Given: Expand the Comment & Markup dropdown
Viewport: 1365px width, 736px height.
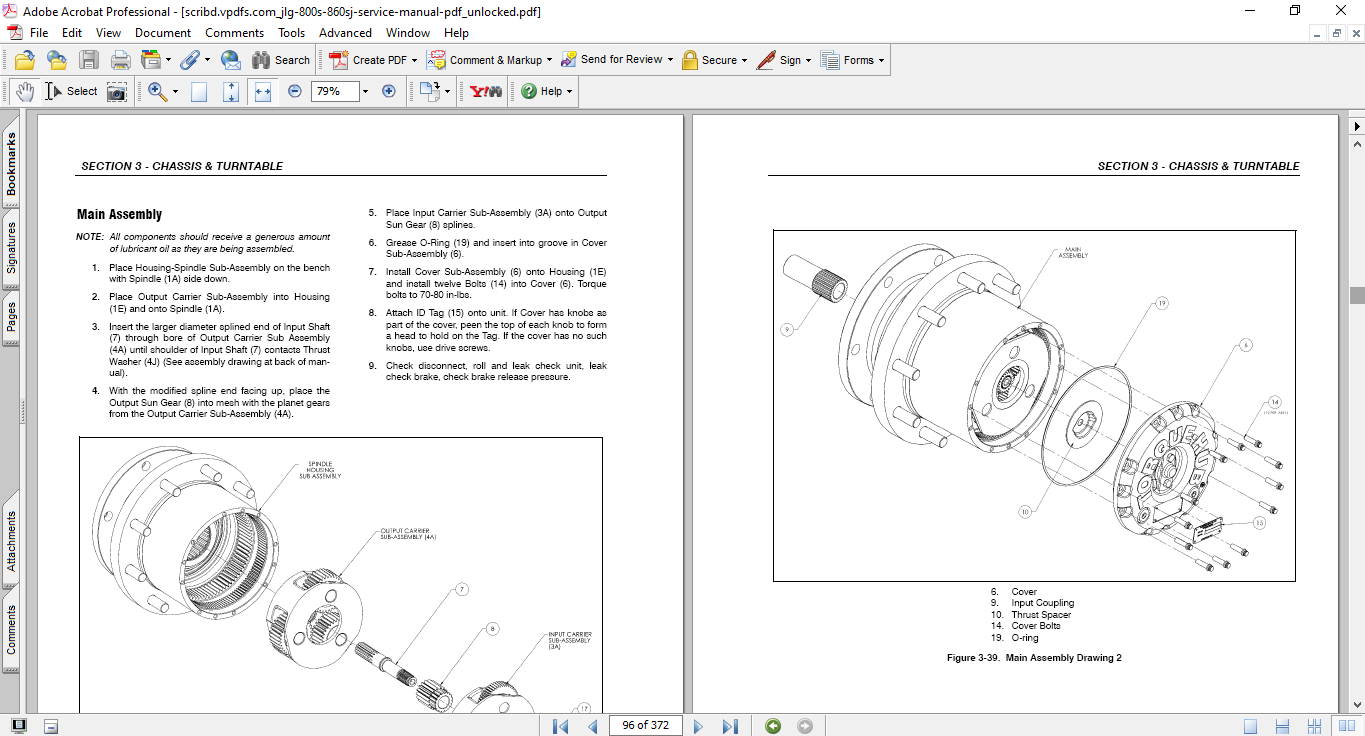Looking at the screenshot, I should [549, 60].
